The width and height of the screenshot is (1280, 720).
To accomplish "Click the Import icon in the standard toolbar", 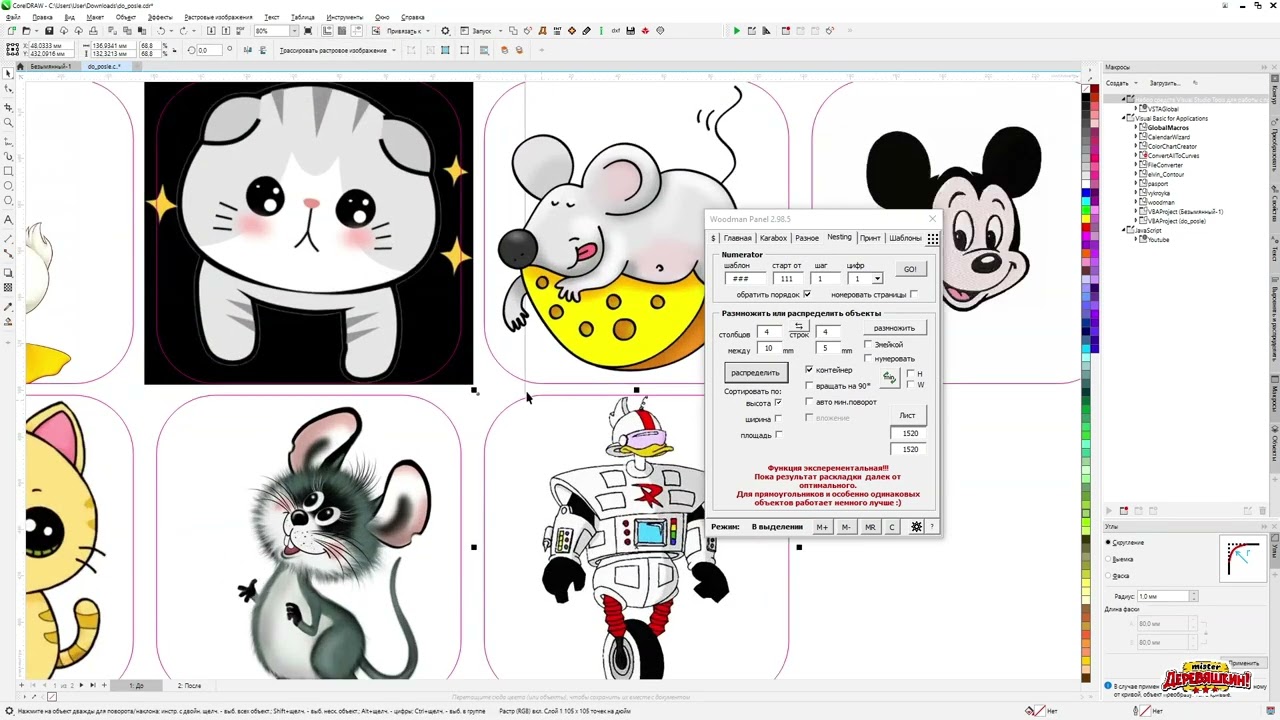I will [x=210, y=31].
